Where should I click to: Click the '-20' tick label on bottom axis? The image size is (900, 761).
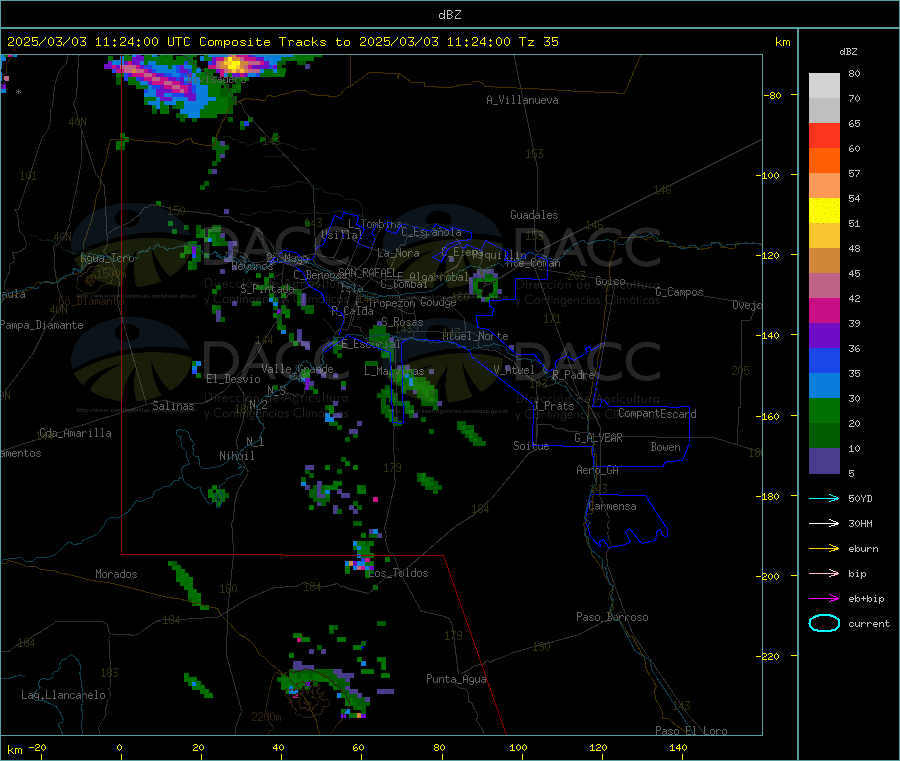[x=37, y=747]
